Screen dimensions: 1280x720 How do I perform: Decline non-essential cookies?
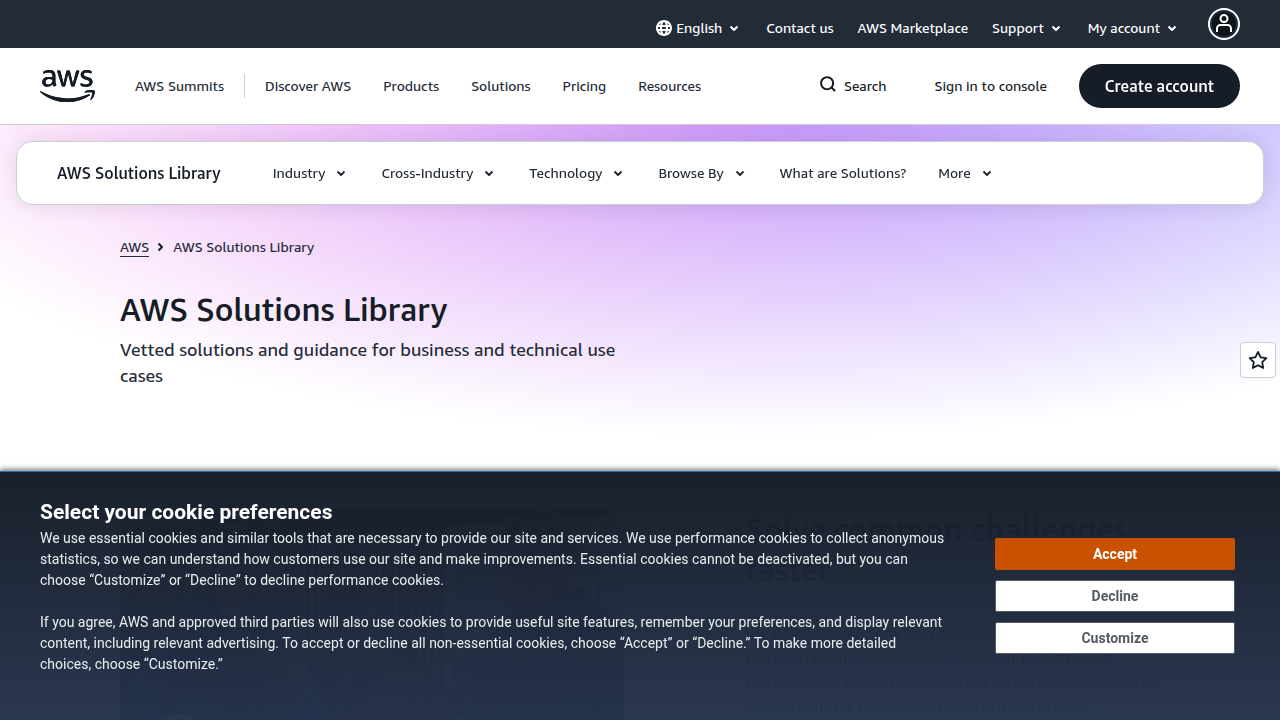[1115, 596]
